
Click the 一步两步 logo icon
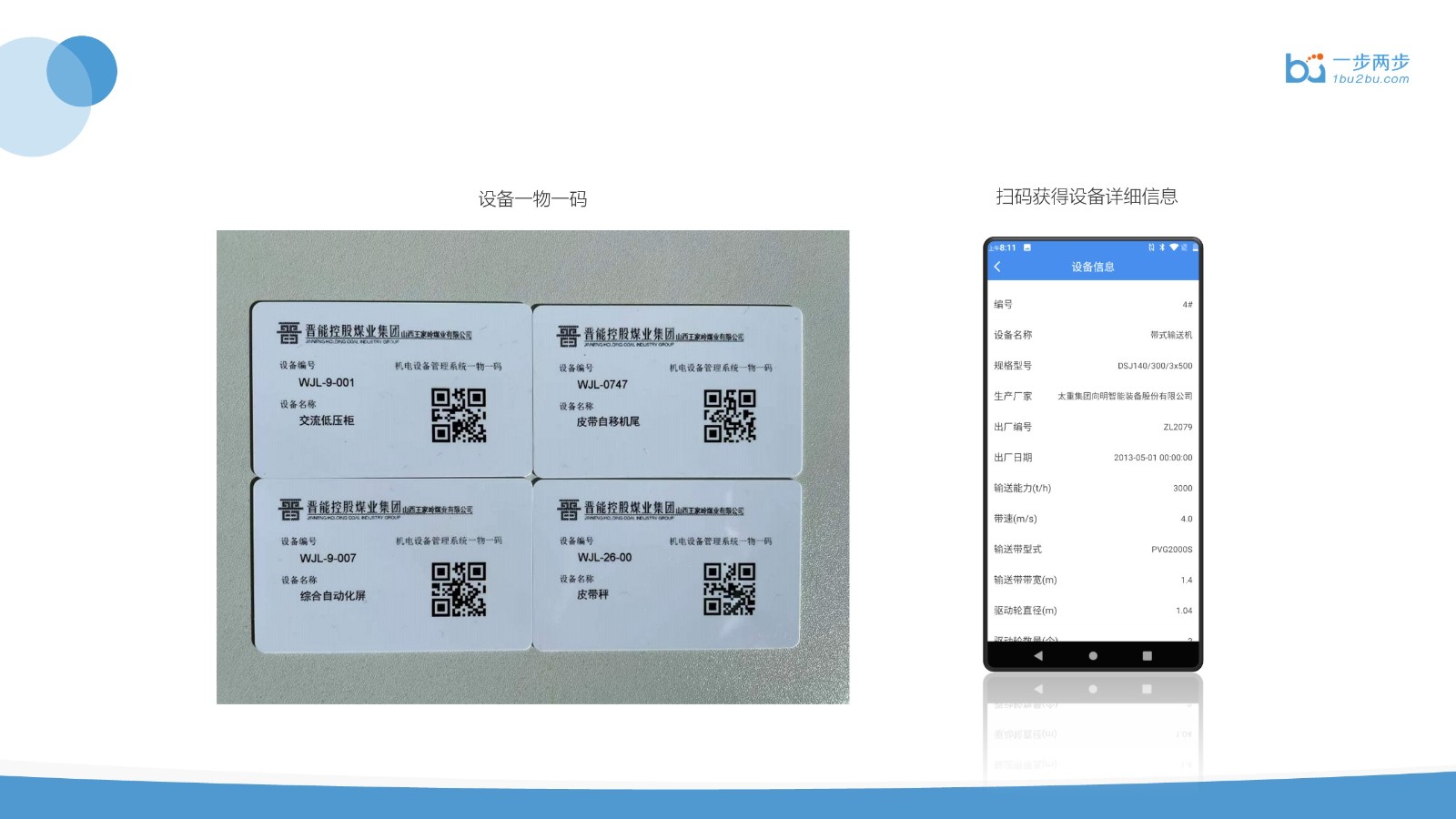tap(1305, 68)
